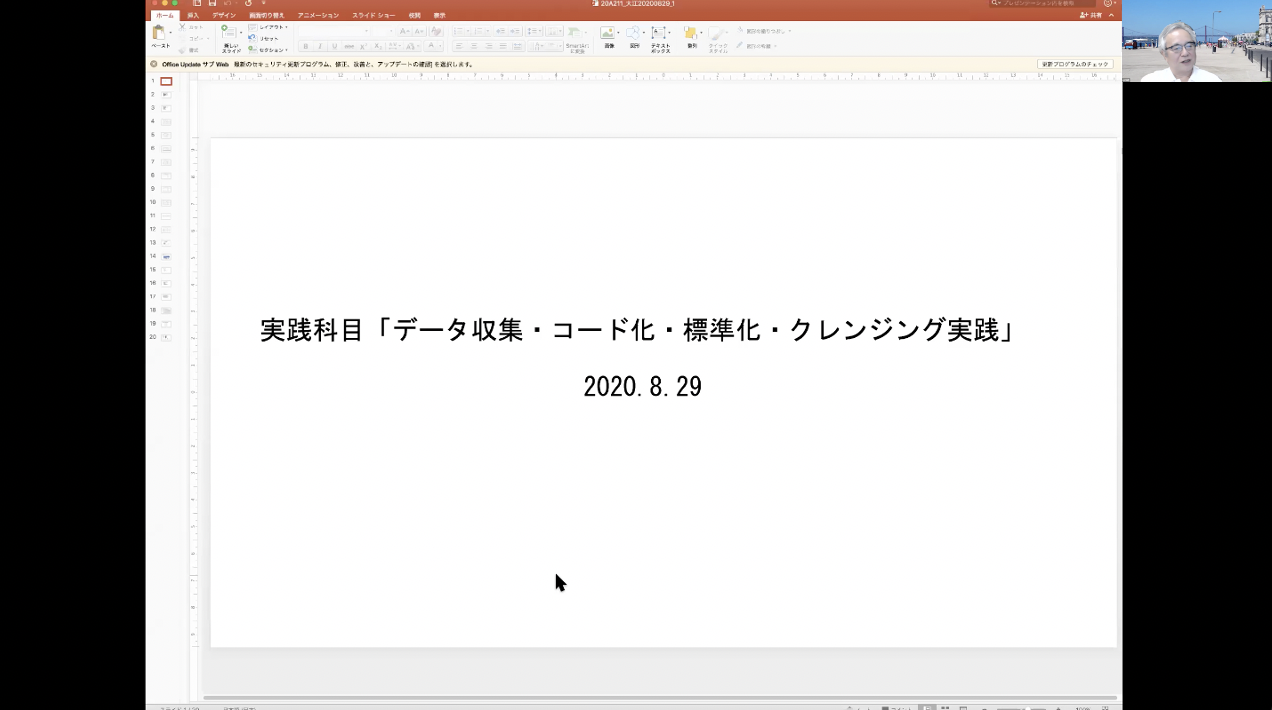Click the smiley feedback icon
Screen dimensions: 1272x710
point(1108,3)
